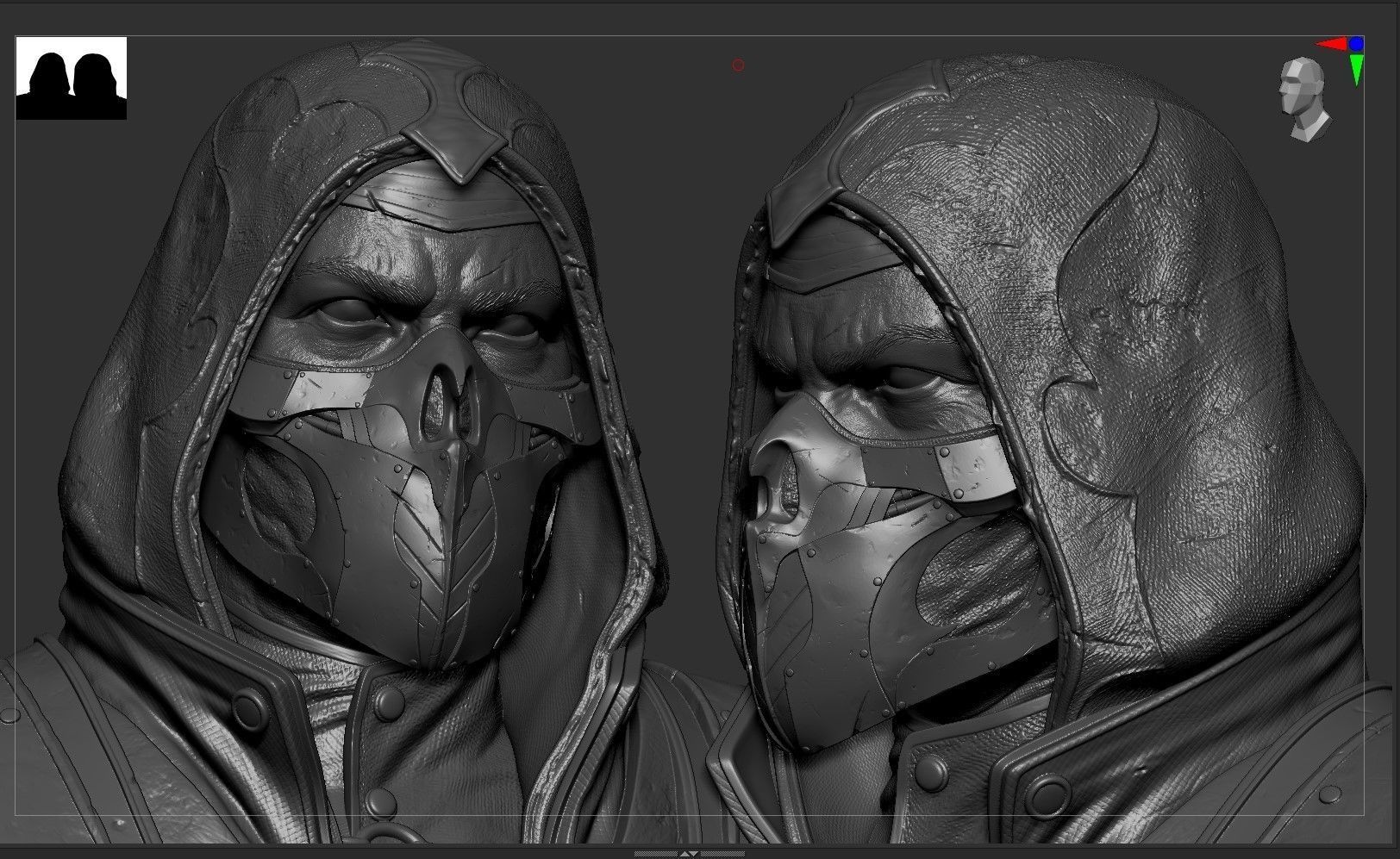Expand the bottom shelf divider arrows
Screen dimensions: 1400x859
689,854
